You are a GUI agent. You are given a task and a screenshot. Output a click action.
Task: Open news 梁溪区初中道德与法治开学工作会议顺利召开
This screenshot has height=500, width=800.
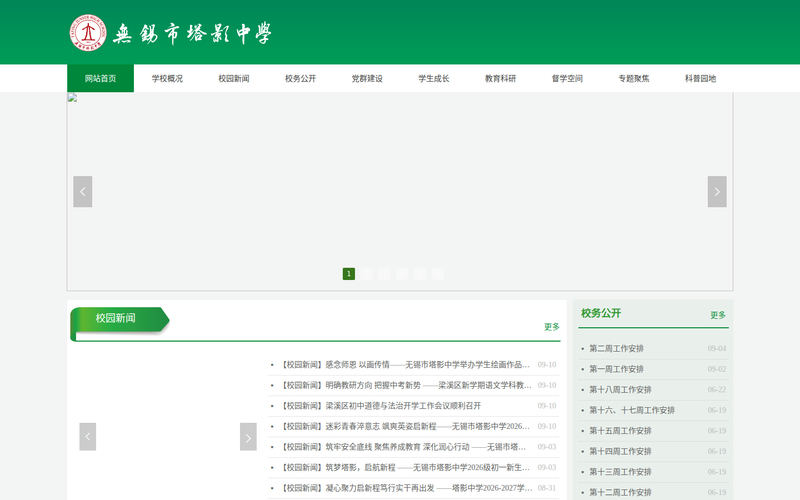[381, 406]
